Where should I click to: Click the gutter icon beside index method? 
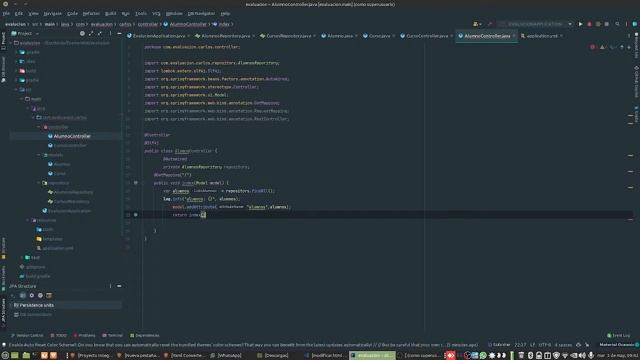coord(136,183)
